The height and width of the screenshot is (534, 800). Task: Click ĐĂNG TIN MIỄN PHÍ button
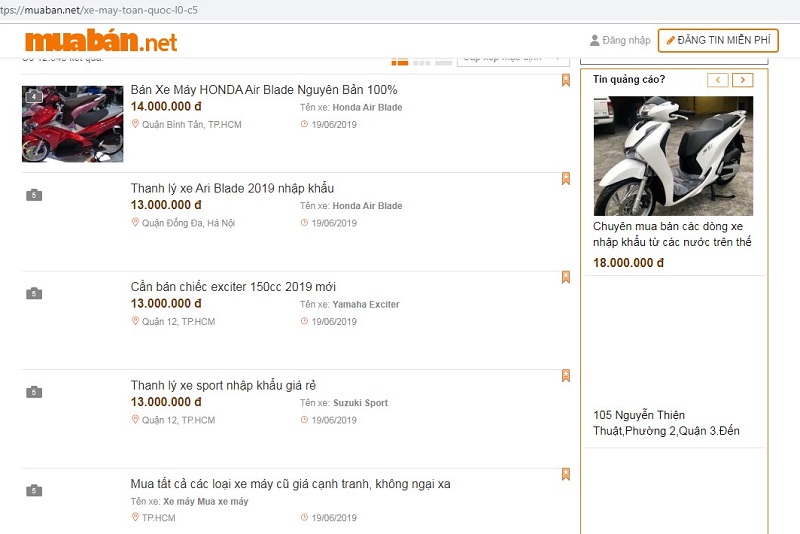(718, 40)
